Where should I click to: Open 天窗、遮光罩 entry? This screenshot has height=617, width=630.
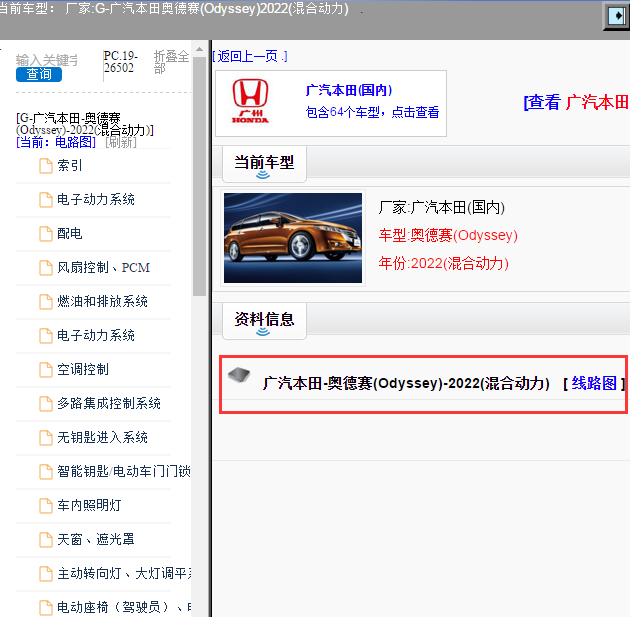click(x=96, y=539)
